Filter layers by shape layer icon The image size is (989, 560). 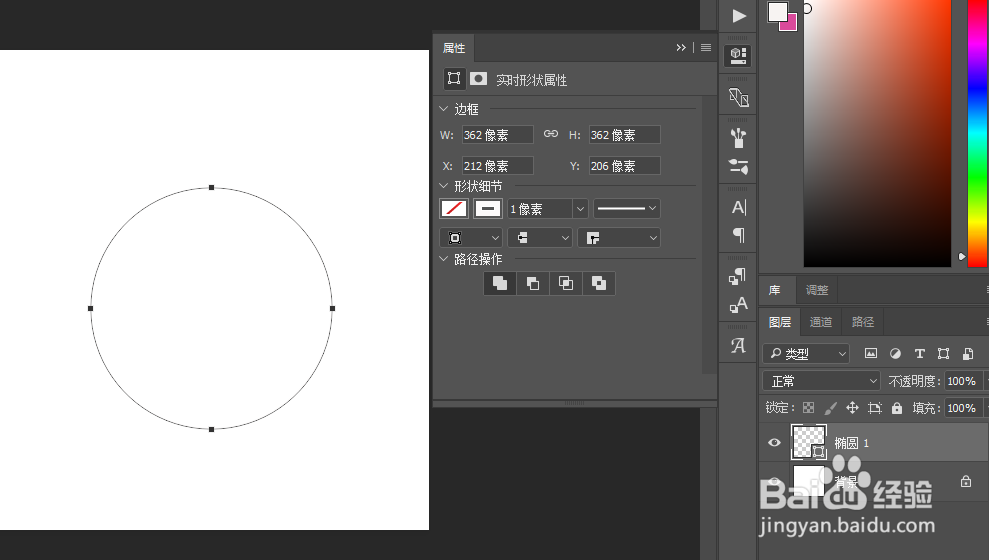click(944, 354)
